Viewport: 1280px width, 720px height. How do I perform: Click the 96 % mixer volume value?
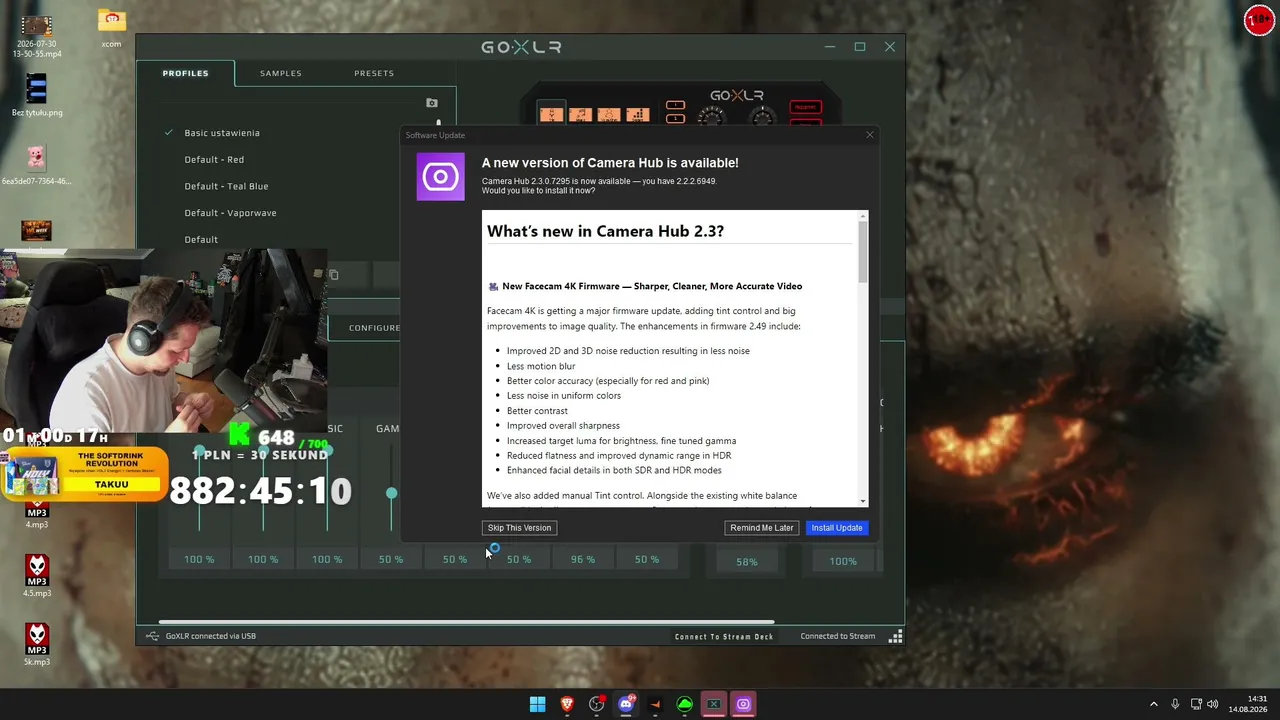point(583,560)
